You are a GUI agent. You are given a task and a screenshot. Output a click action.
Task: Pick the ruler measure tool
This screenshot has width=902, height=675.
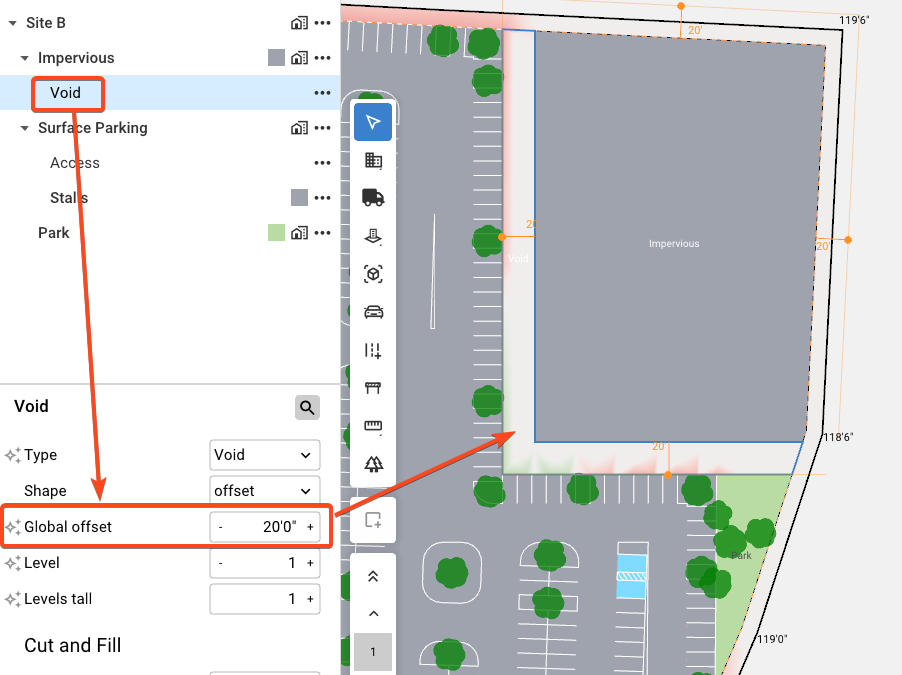point(373,427)
